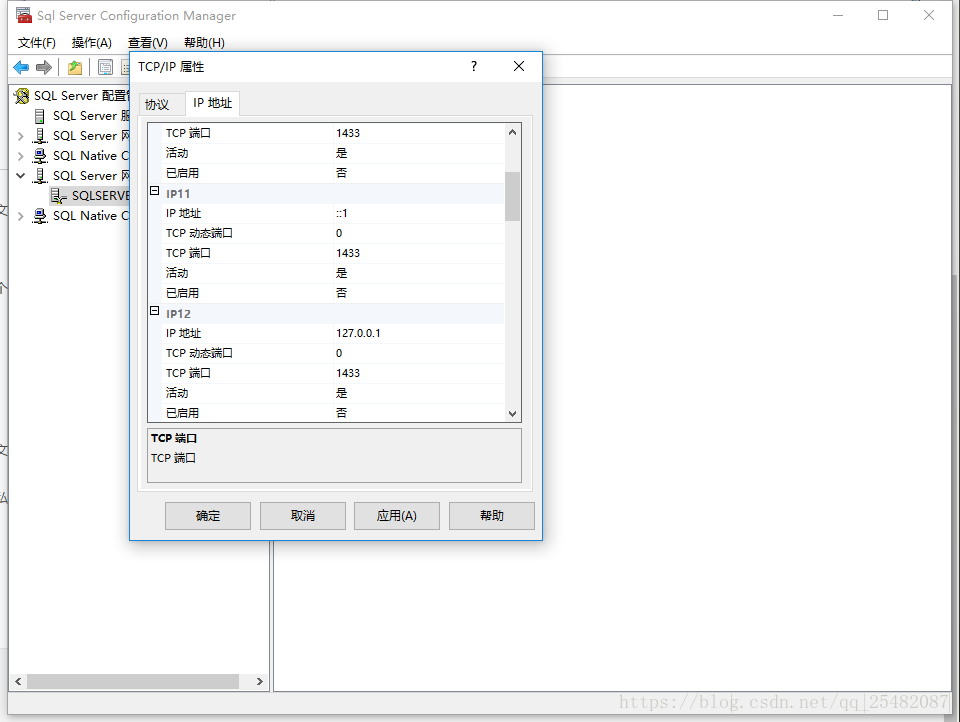The width and height of the screenshot is (960, 722).
Task: Collapse the IP12 section
Action: click(155, 310)
